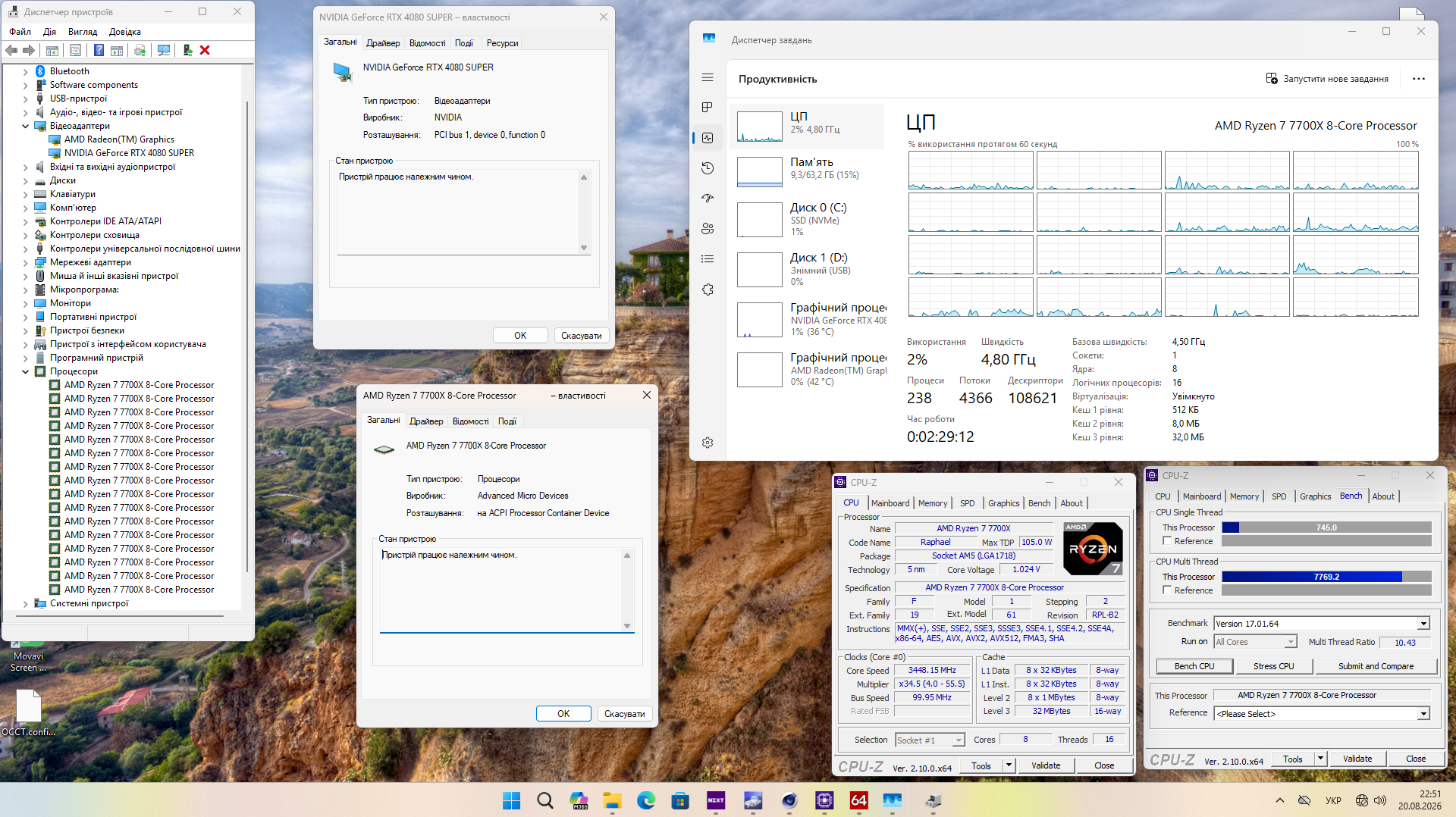Open Task Manager settings gear icon
1456x817 pixels.
click(708, 443)
